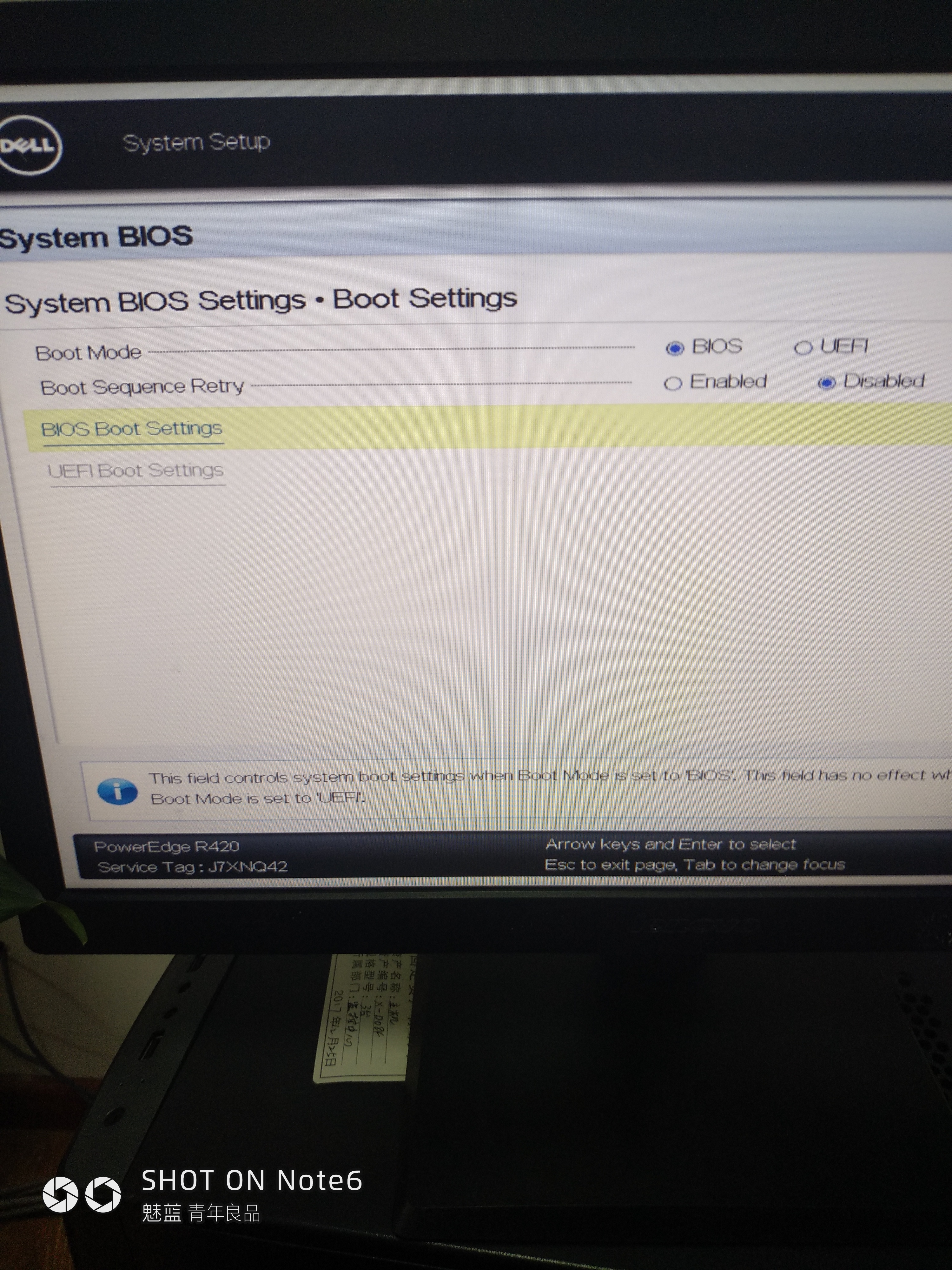952x1270 pixels.
Task: Click the System Setup title text
Action: pos(196,142)
